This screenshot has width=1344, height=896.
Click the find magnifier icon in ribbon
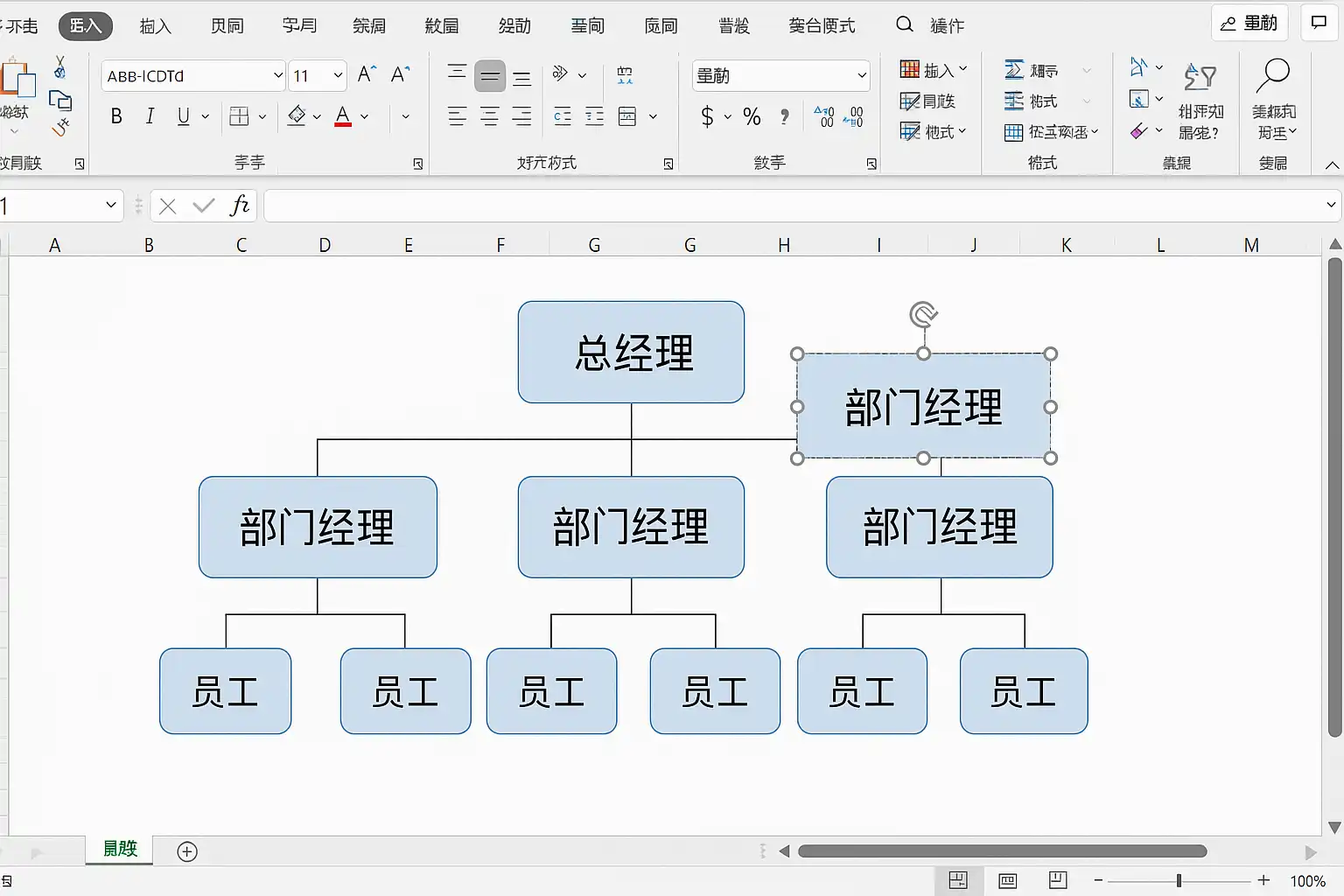tap(1273, 77)
